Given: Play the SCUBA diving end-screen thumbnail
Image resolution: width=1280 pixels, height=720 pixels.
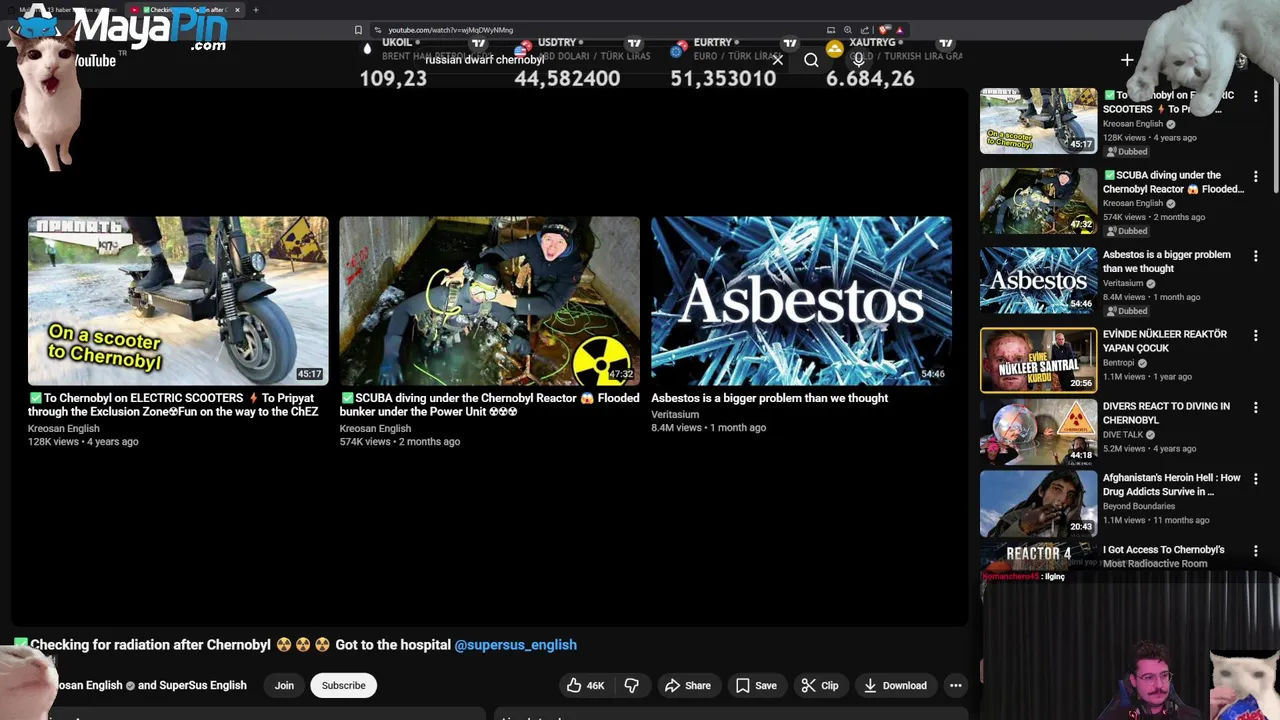Looking at the screenshot, I should pos(489,300).
